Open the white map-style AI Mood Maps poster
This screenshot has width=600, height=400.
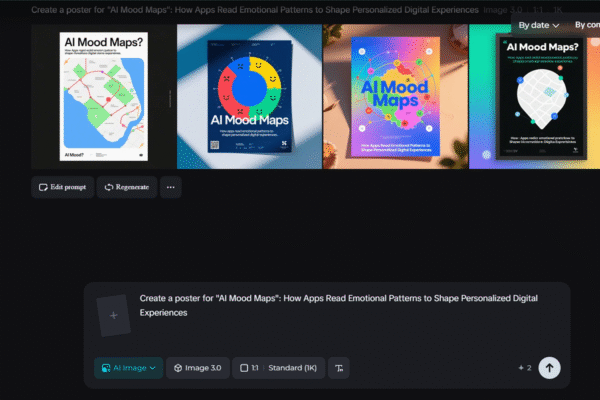(x=100, y=96)
